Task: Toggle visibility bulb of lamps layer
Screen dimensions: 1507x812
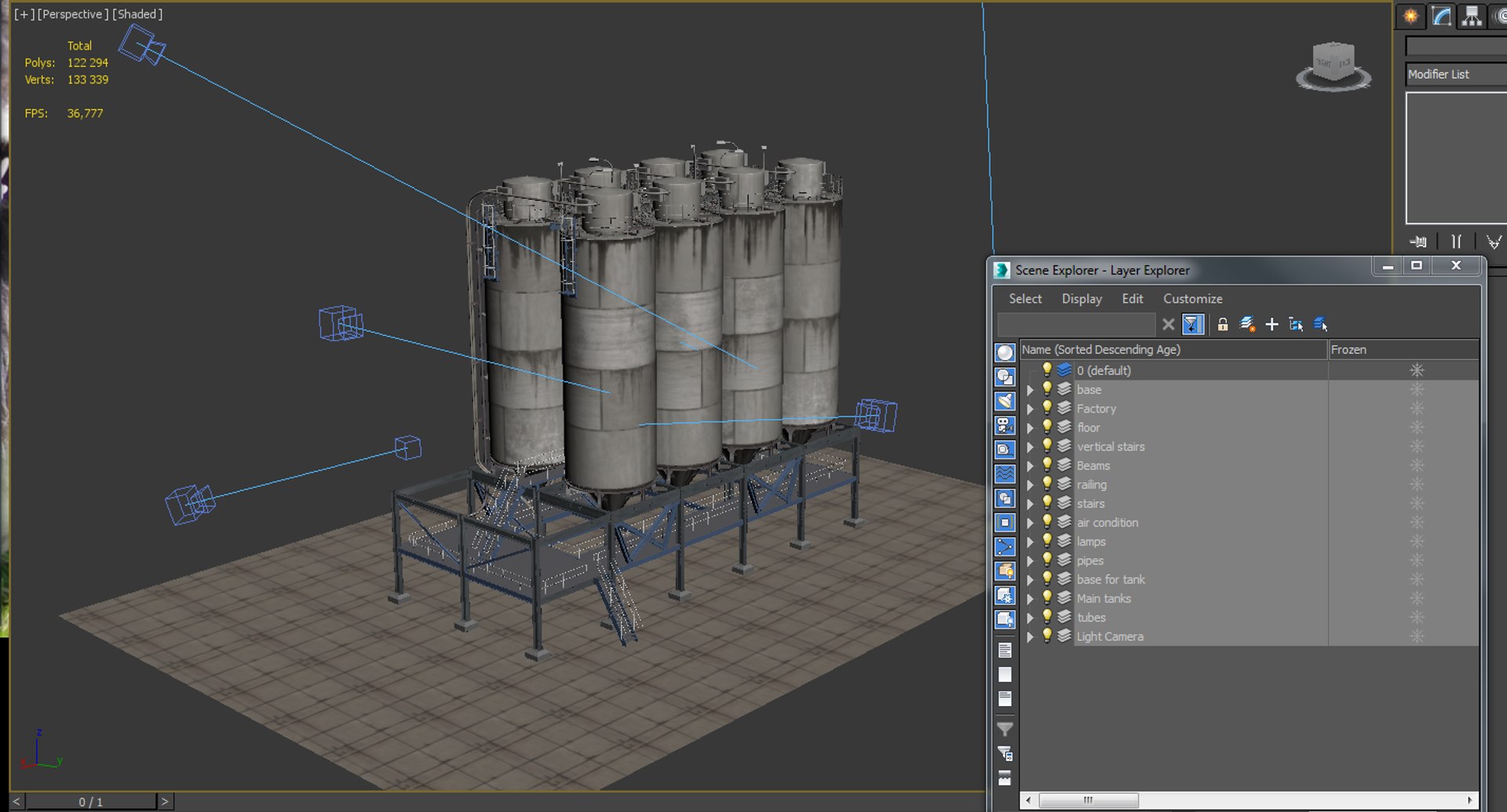Action: 1046,541
